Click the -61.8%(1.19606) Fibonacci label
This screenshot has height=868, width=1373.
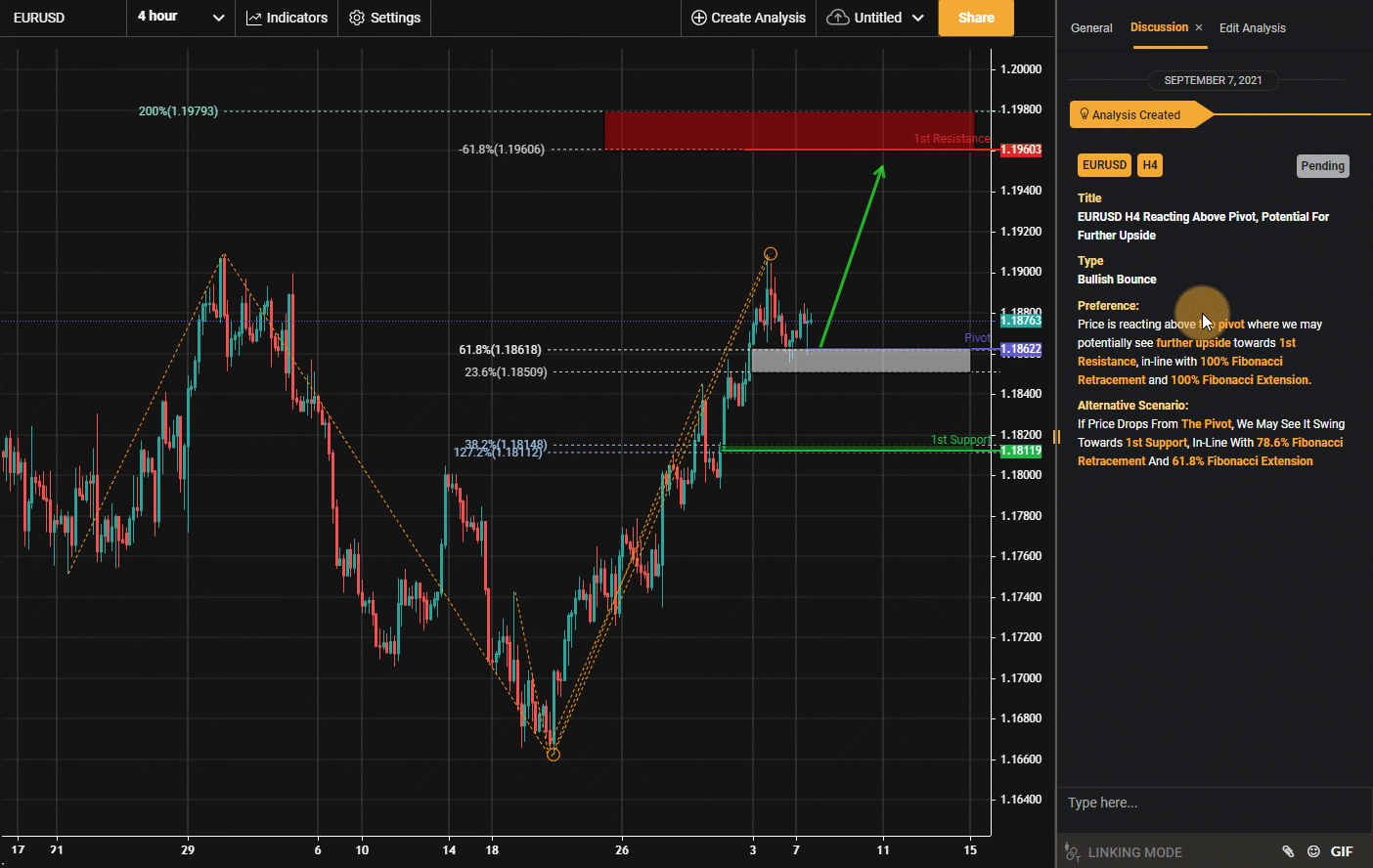502,150
